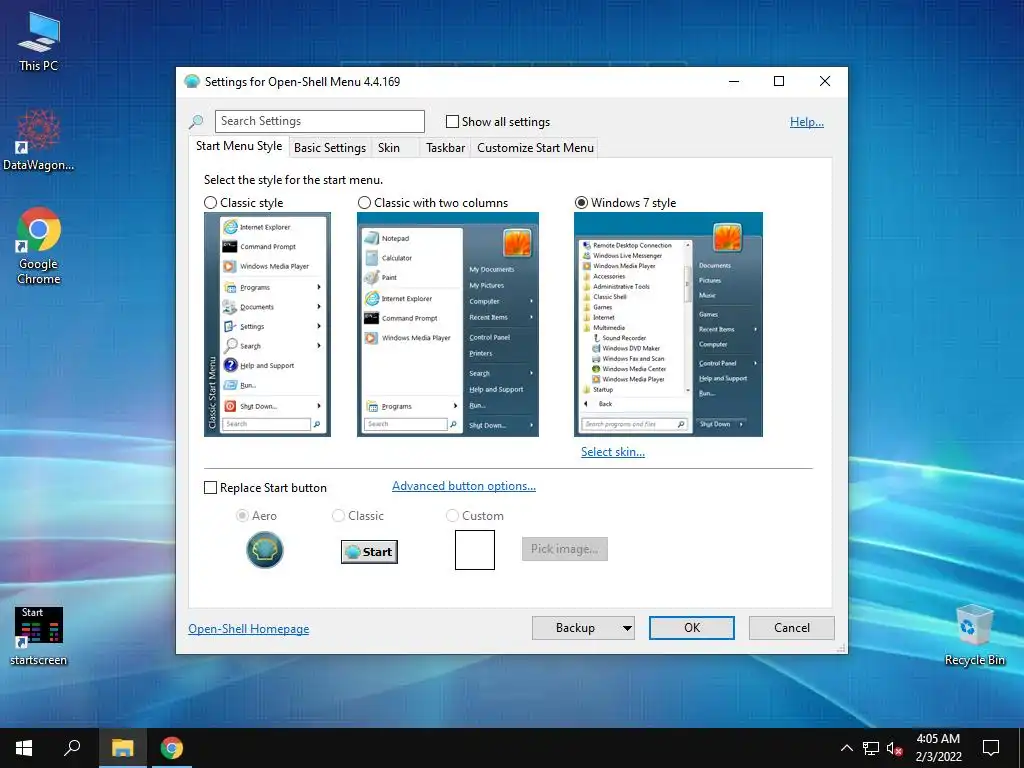Expand the Backup dropdown arrow
The image size is (1024, 768).
627,628
